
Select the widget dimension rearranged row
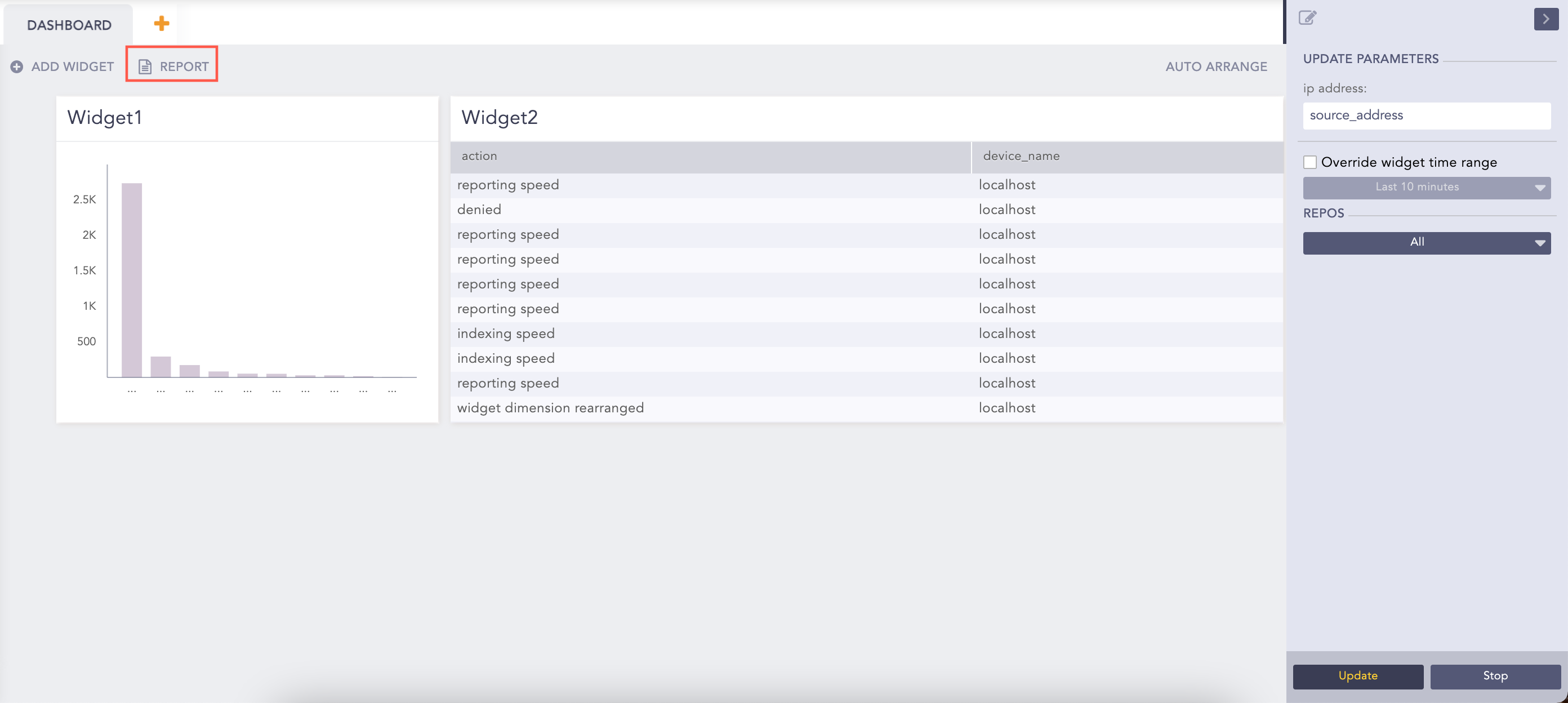click(x=550, y=408)
